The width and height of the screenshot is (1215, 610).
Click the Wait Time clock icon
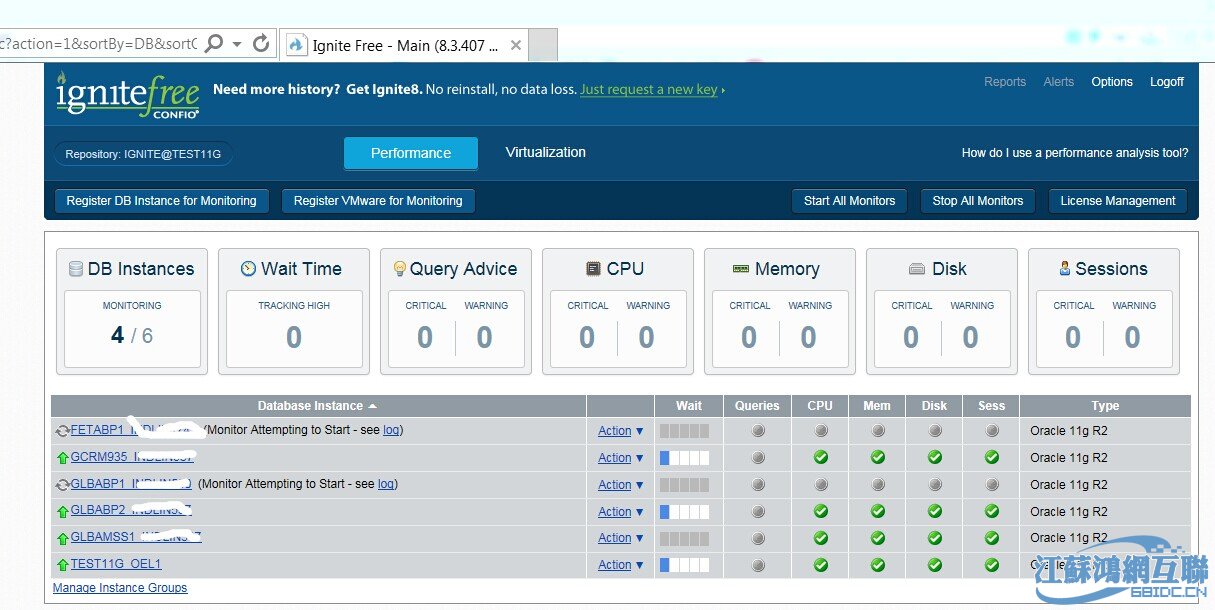point(249,269)
